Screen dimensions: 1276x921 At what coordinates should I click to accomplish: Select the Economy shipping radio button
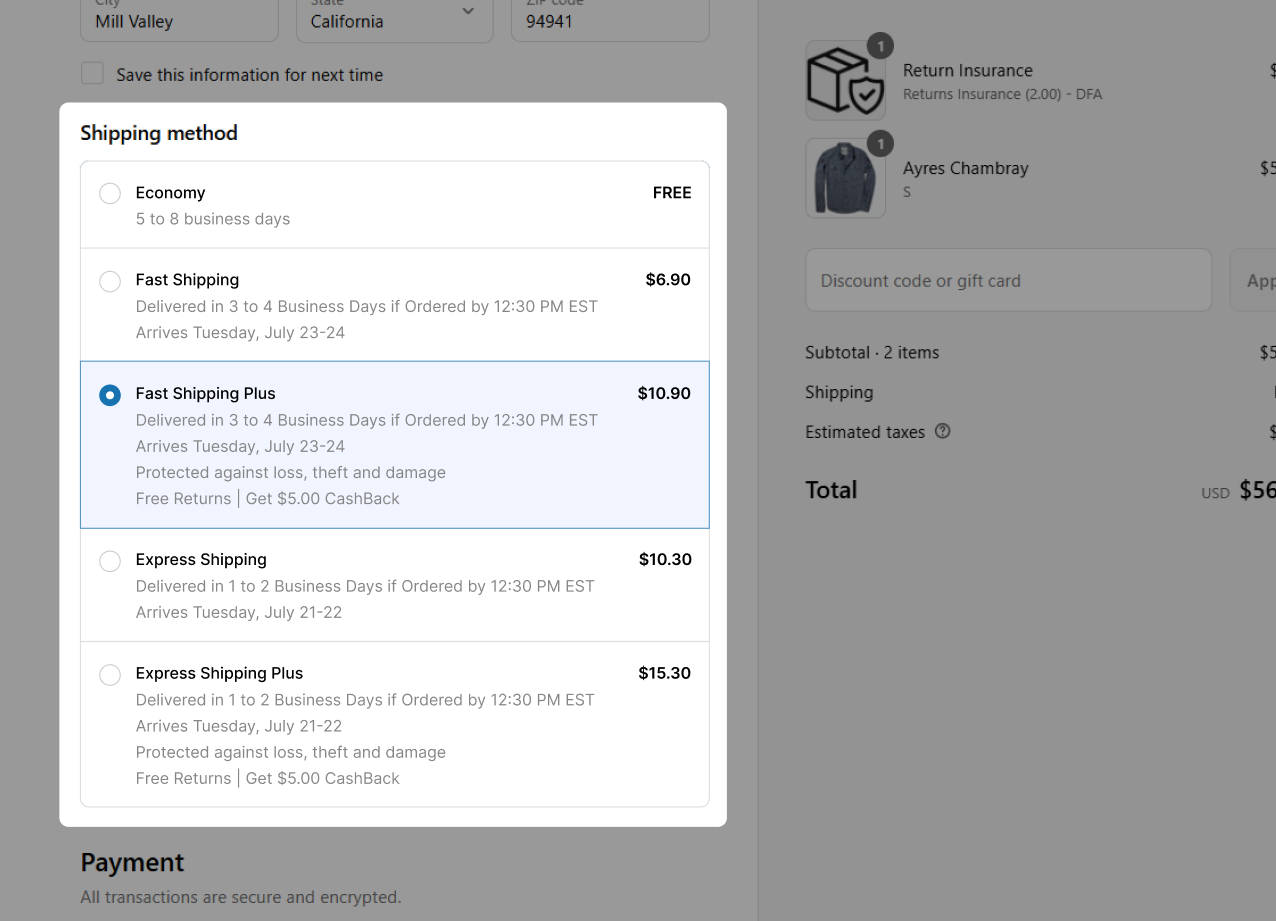click(110, 194)
